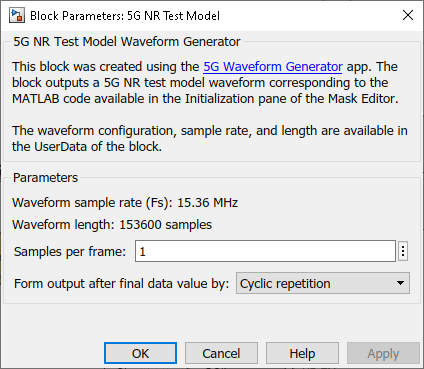Click the greyed-out Apply button

click(383, 353)
